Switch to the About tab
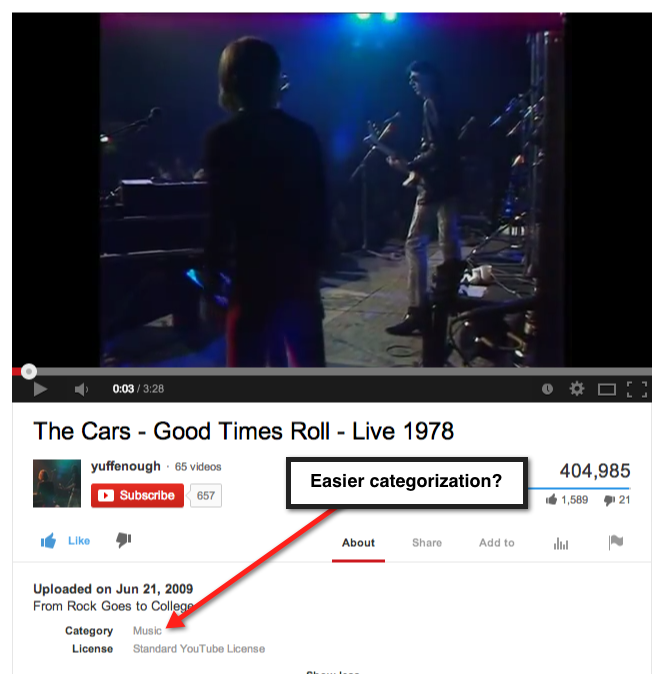Screen dimensions: 661x674 [358, 543]
